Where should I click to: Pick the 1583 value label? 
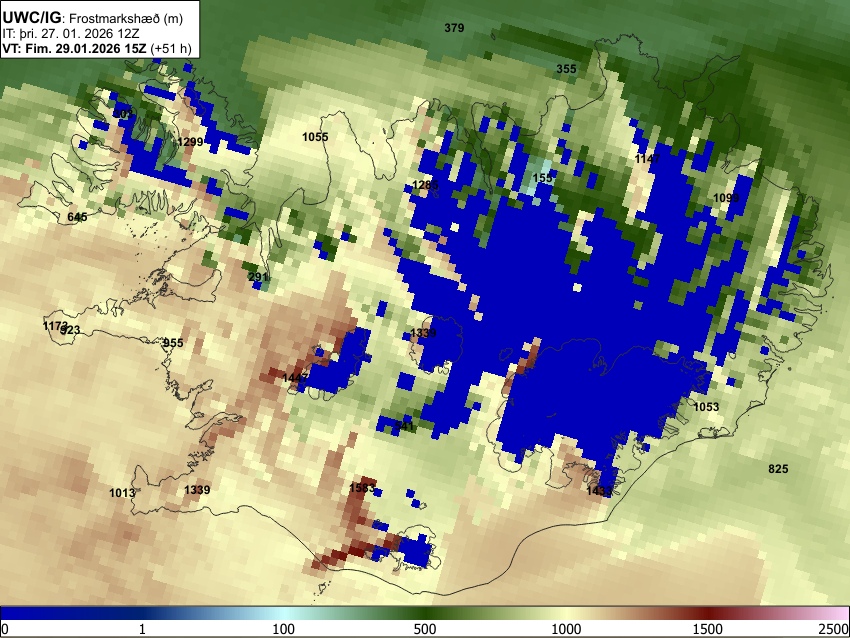tap(362, 488)
